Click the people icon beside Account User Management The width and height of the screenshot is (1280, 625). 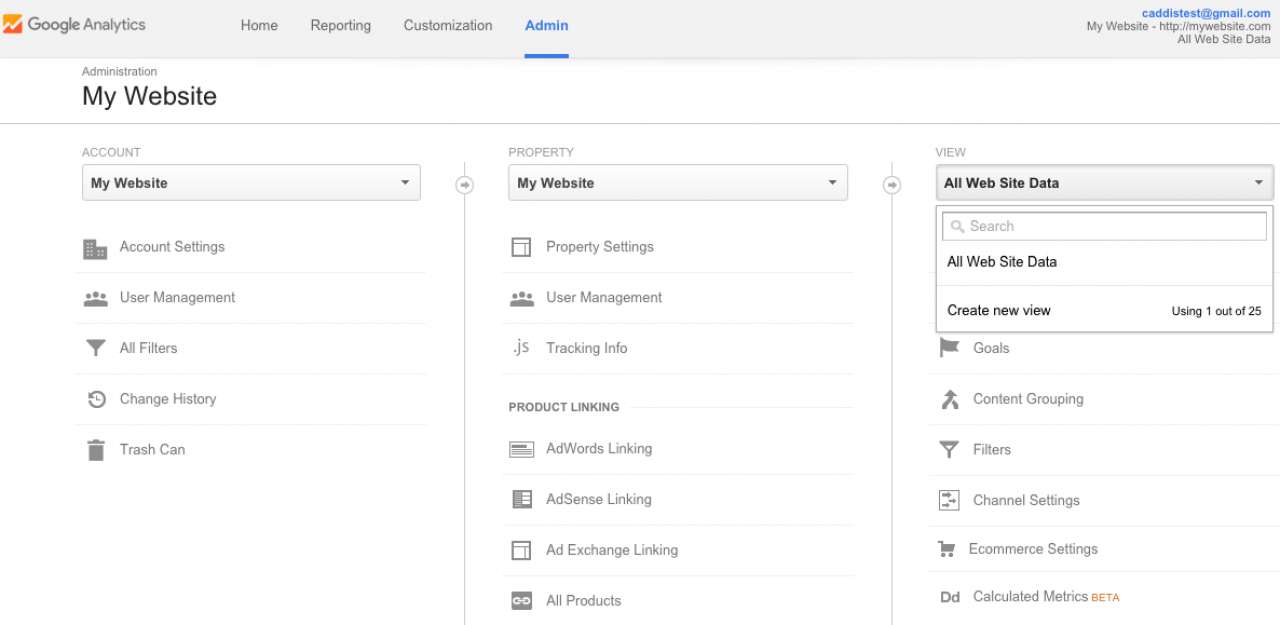pos(95,298)
